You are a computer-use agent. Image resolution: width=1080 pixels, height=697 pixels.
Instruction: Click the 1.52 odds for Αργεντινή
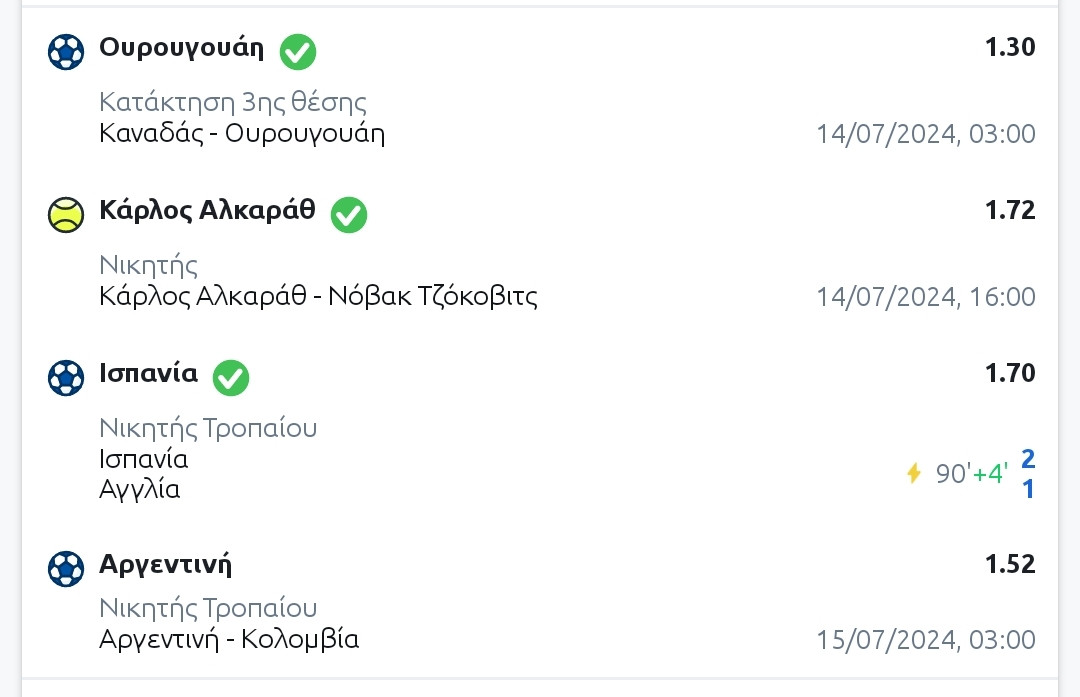(1010, 565)
